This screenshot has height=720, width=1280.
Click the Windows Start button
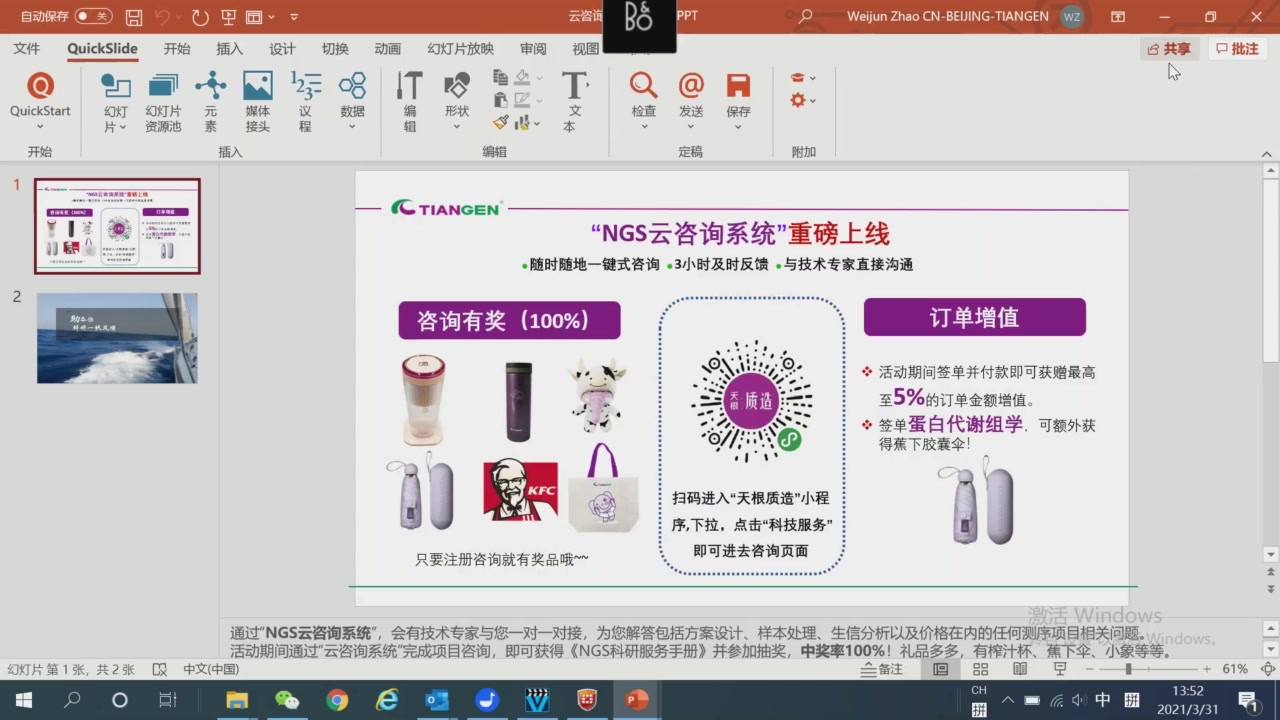pos(23,700)
